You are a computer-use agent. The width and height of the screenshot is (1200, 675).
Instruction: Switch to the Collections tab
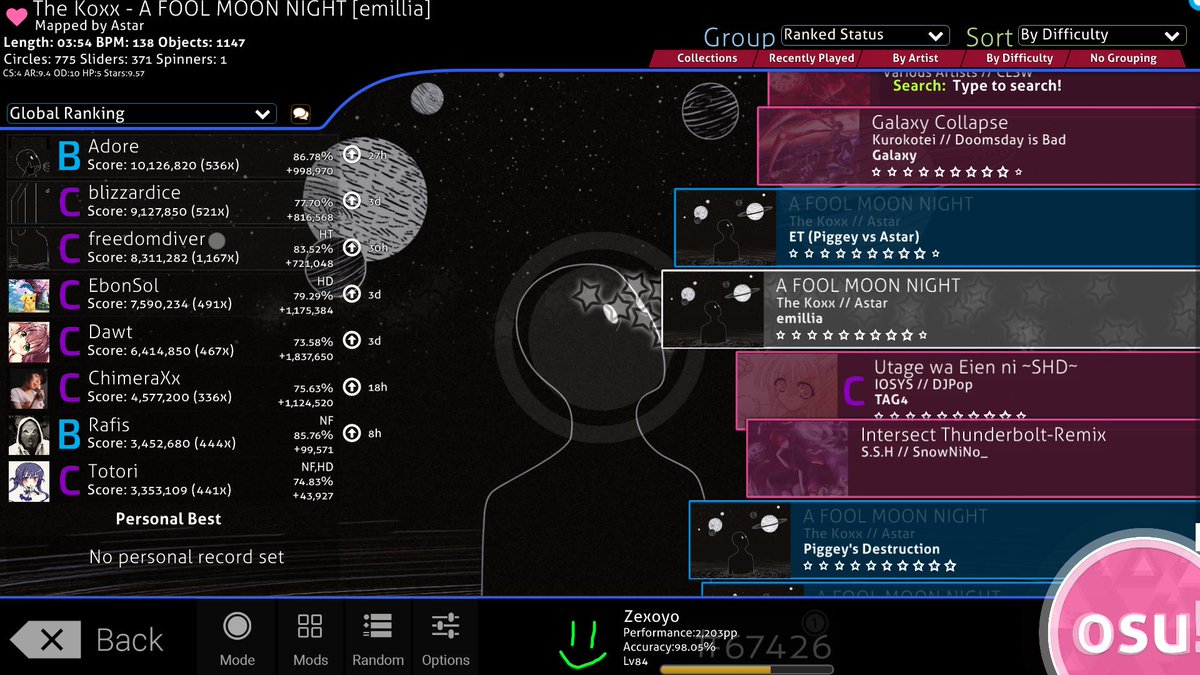(x=707, y=58)
